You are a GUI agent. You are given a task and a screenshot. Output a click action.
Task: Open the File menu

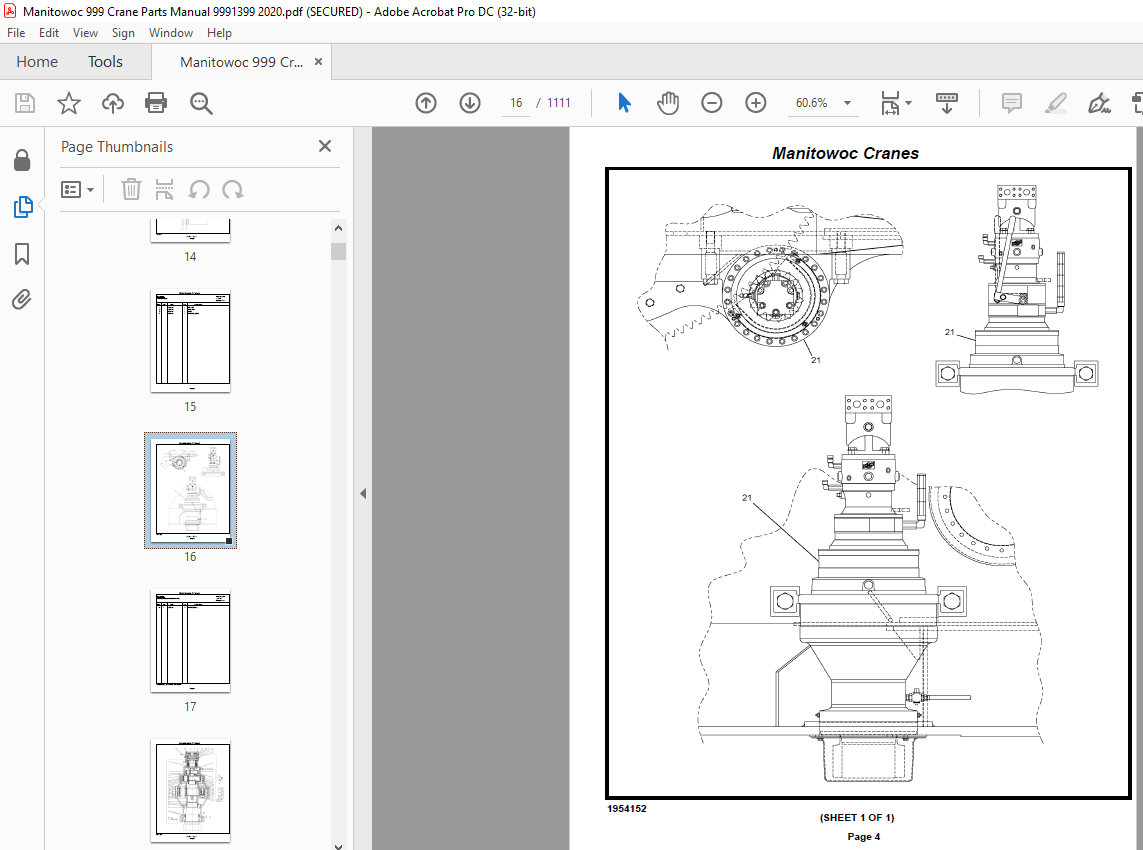pos(16,33)
